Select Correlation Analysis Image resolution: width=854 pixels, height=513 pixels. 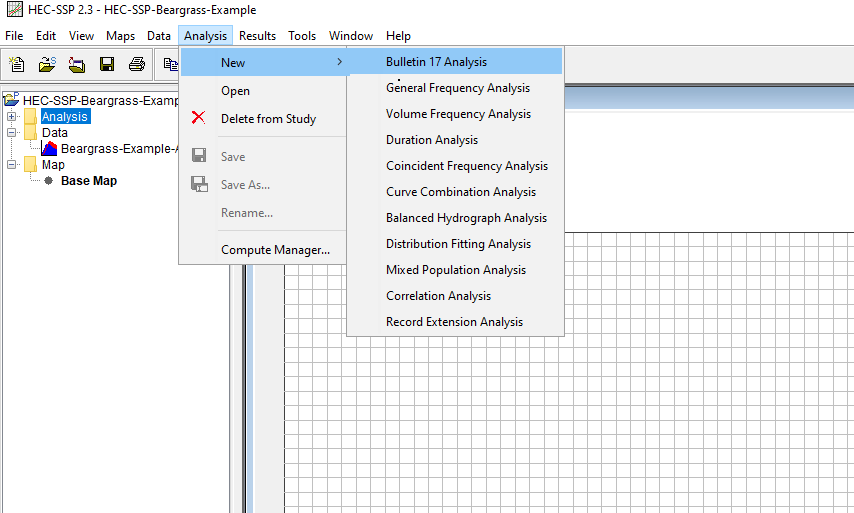coord(455,296)
